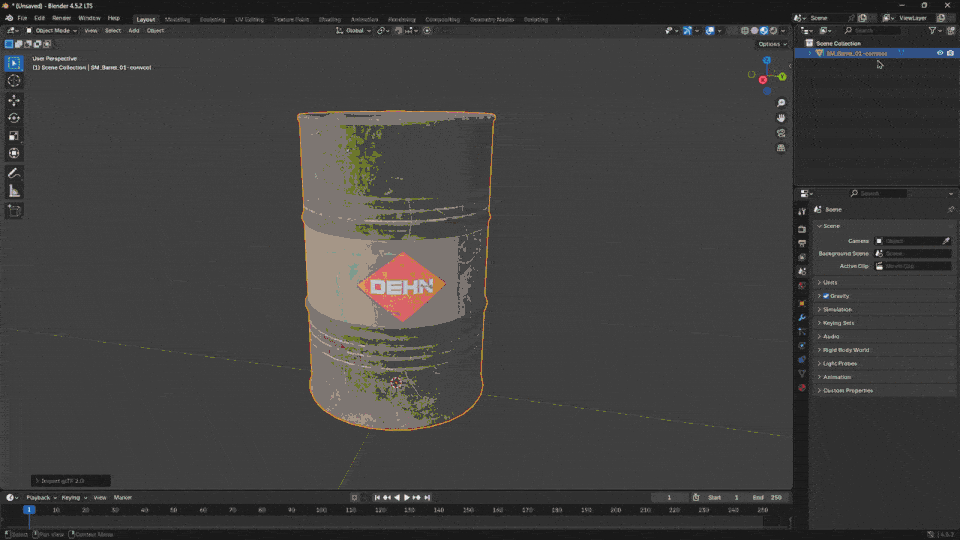Expand the Keying Sets panel

[x=885, y=323]
